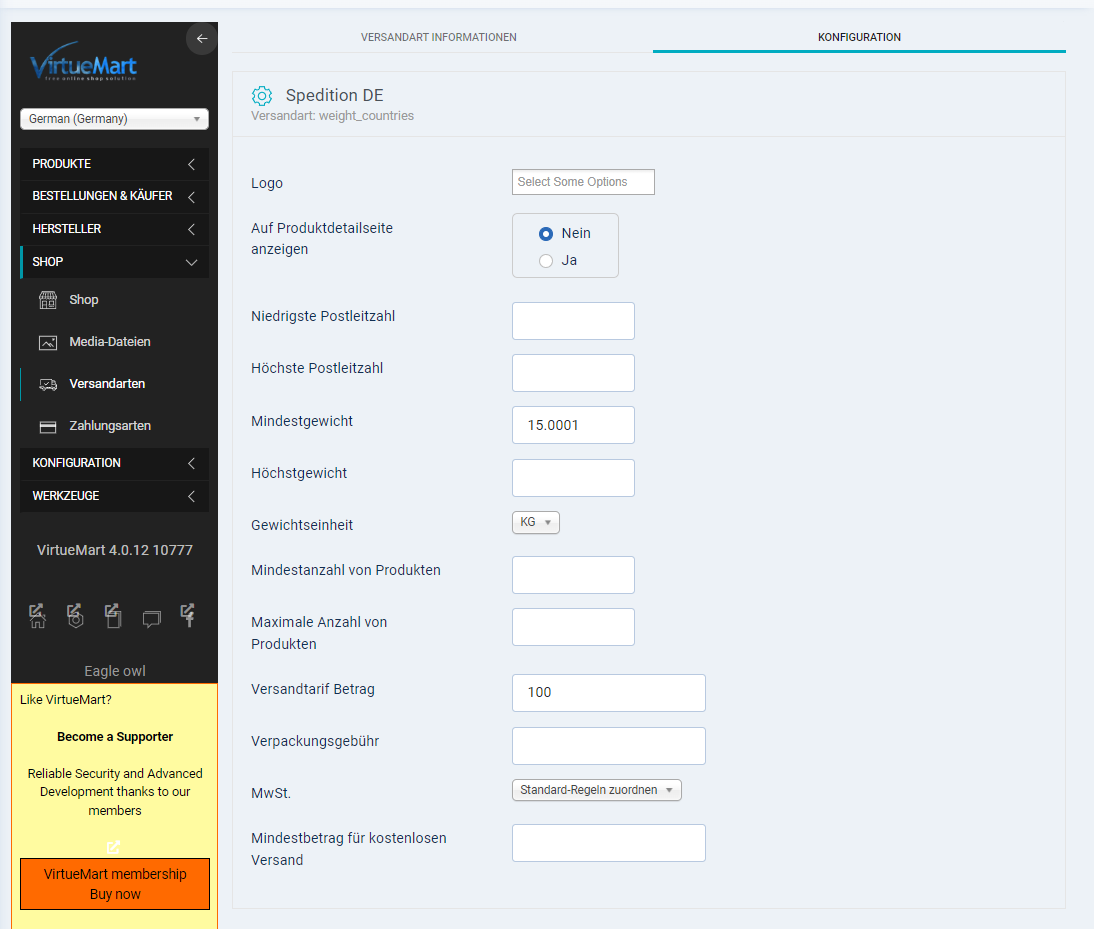
Task: Click the home icon in the sidebar footer
Action: click(38, 615)
